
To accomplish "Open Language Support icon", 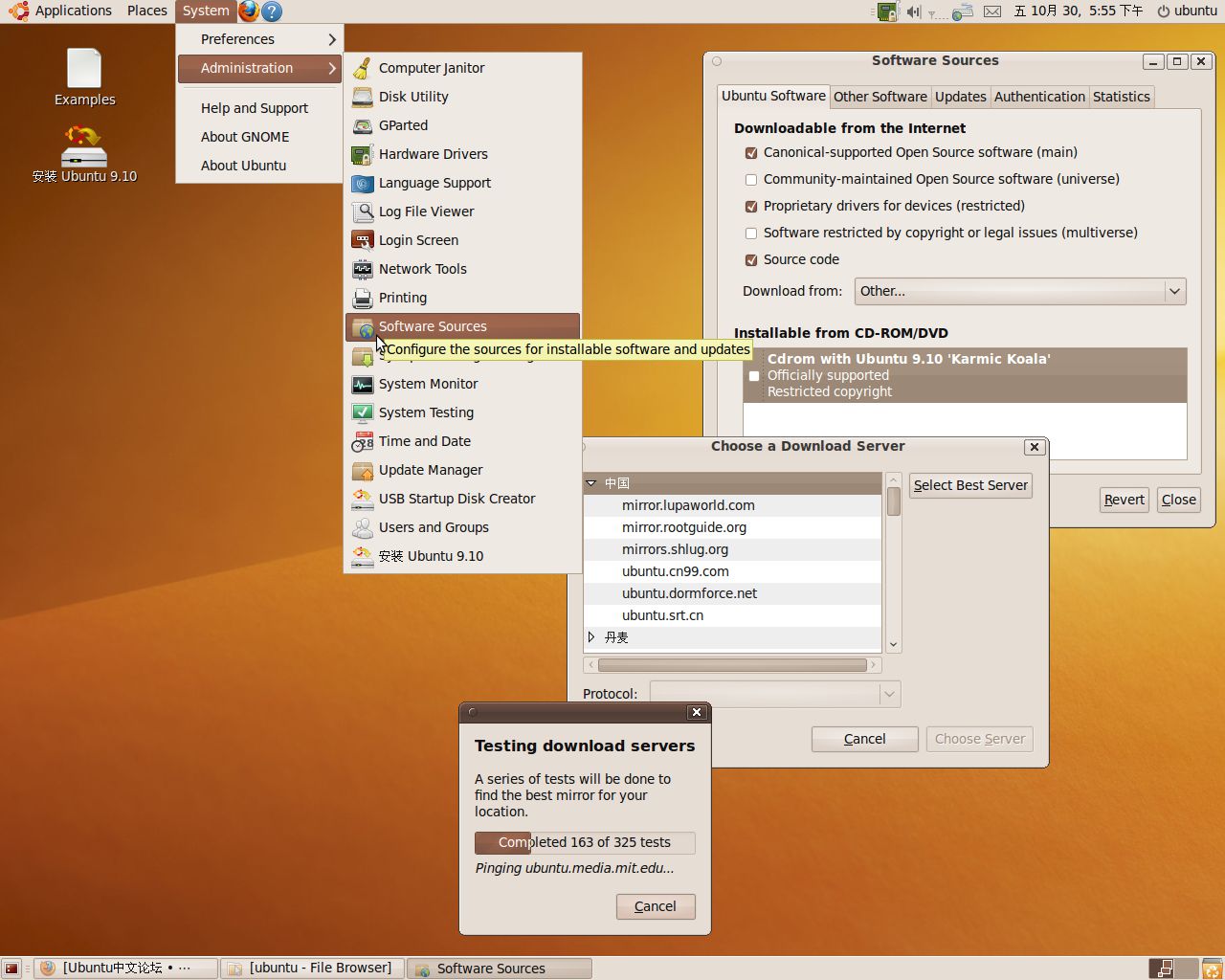I will [363, 183].
